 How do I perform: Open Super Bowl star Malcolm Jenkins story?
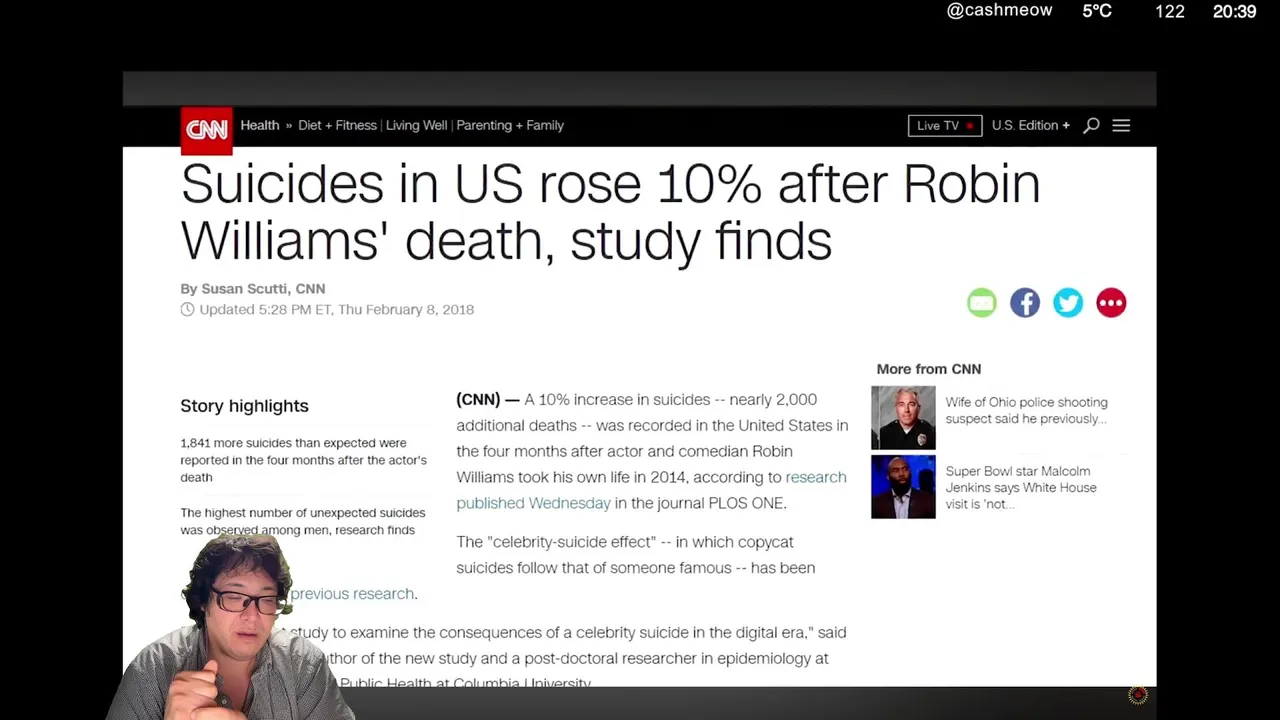pyautogui.click(x=1021, y=487)
